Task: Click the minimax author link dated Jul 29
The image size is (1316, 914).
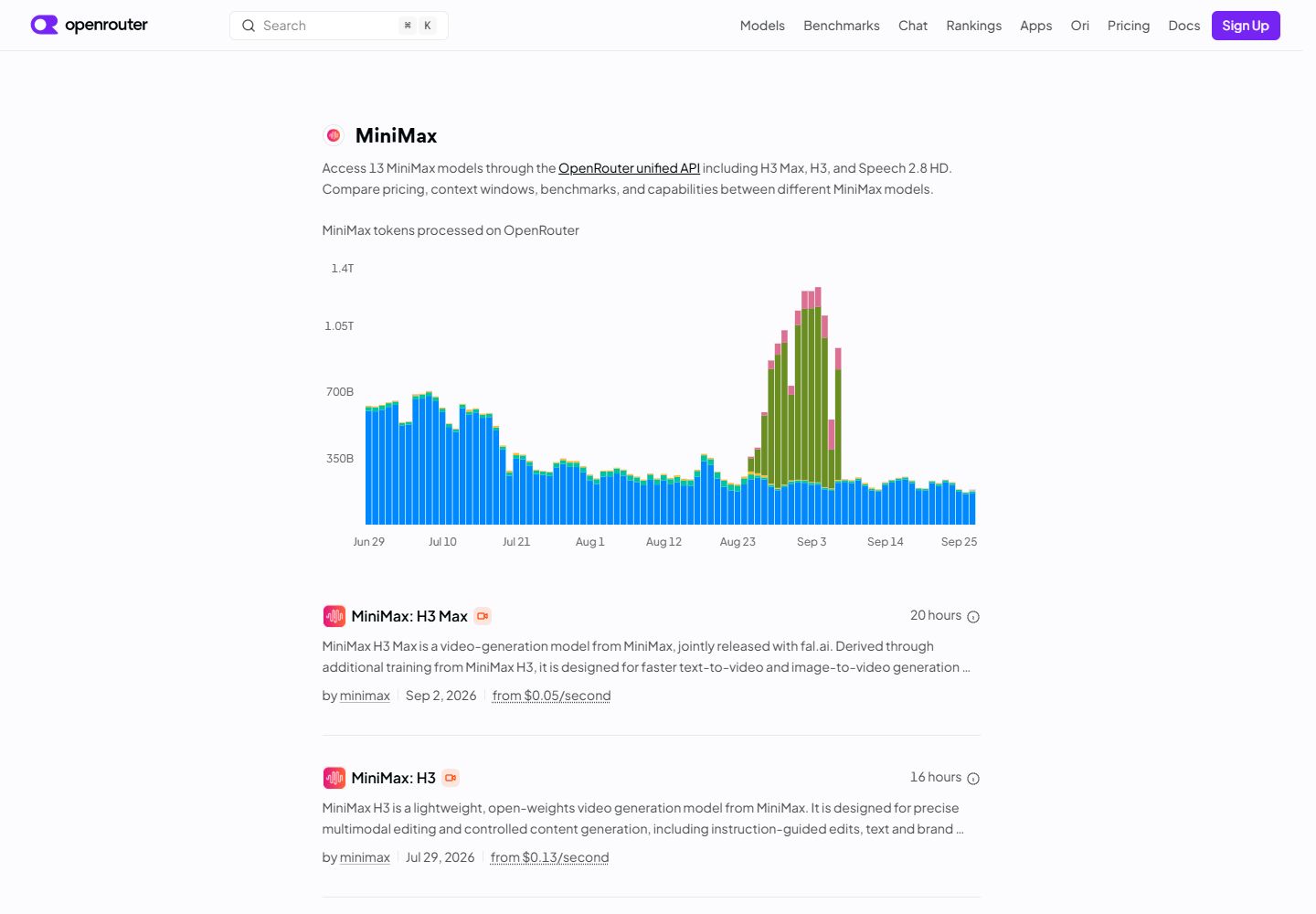Action: 365,857
